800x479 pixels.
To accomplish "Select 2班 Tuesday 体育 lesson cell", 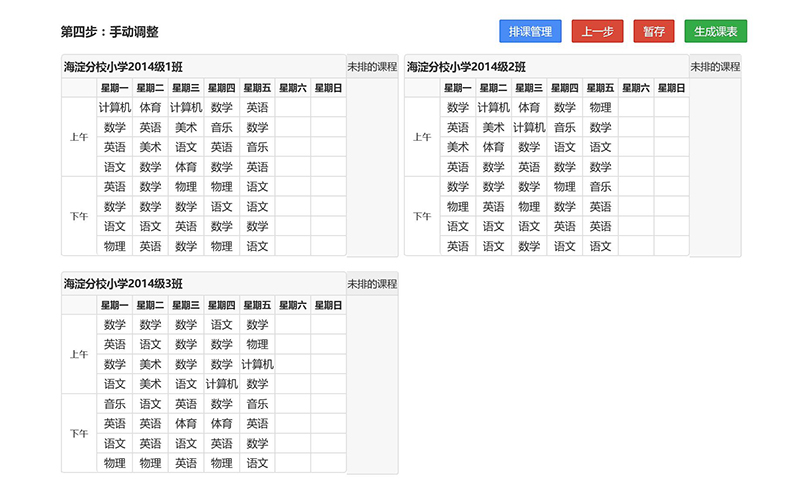I will pos(493,147).
